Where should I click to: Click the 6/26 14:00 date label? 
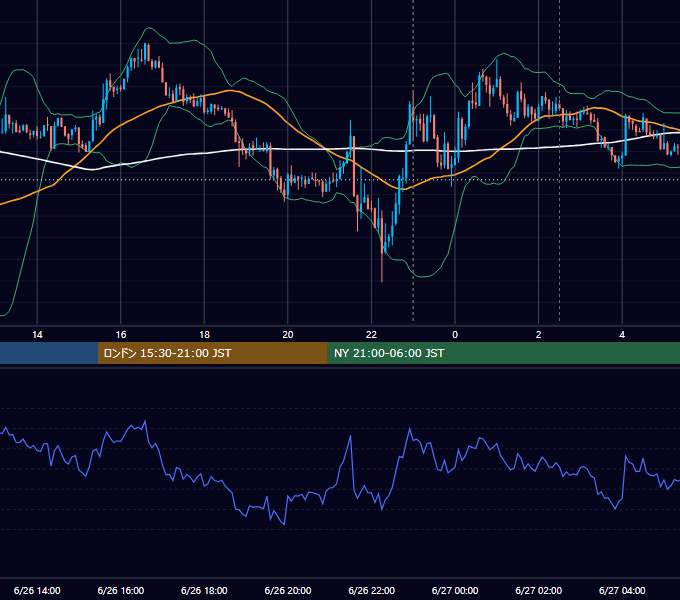[37, 590]
